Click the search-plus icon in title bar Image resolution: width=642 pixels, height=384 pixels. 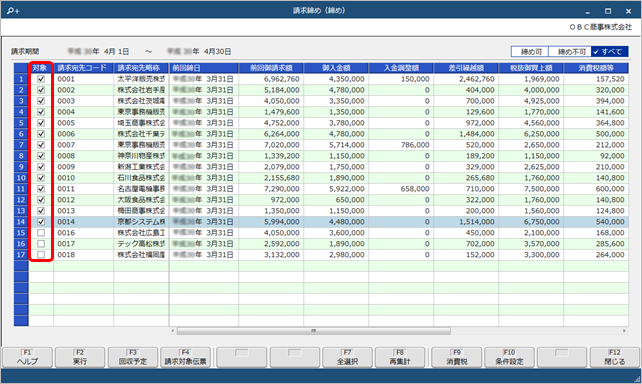pyautogui.click(x=13, y=11)
